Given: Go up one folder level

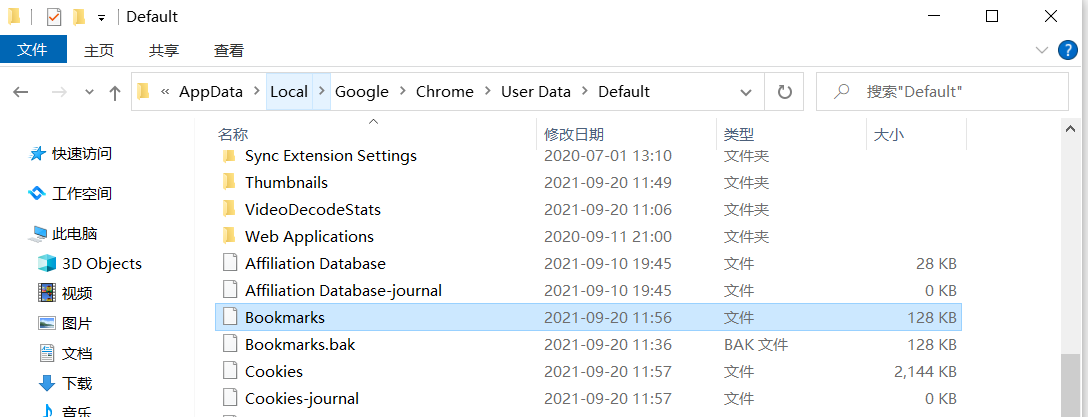Looking at the screenshot, I should [115, 92].
